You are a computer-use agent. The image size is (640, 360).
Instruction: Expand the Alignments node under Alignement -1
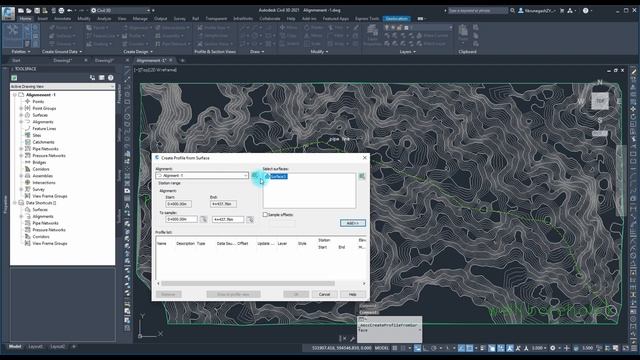[21, 122]
